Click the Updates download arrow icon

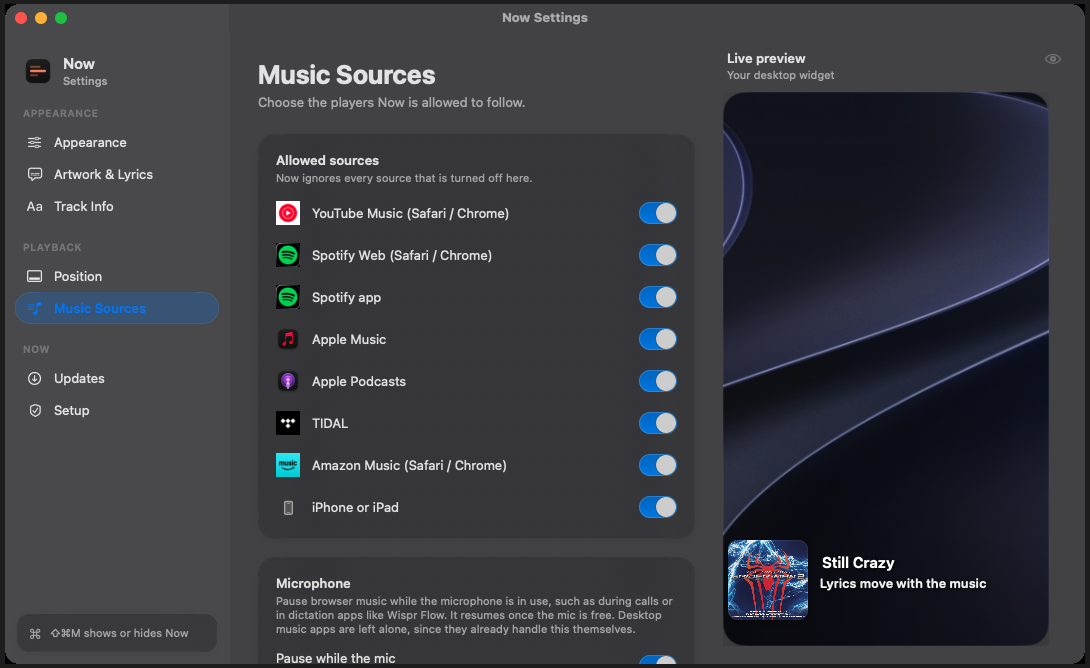pos(34,379)
